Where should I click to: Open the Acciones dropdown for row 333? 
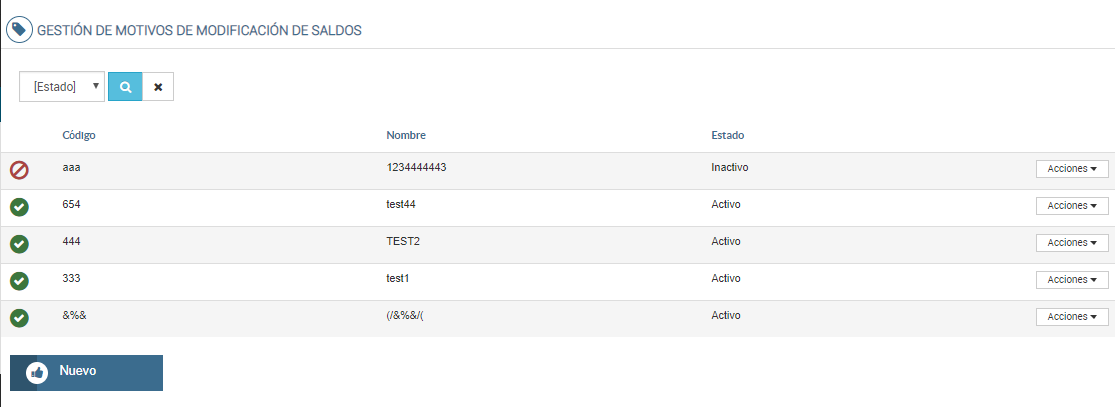tap(1072, 280)
